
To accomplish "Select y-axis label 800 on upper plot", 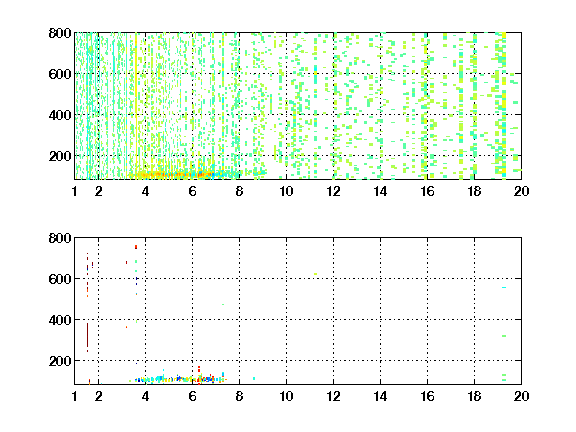I will 60,33.
